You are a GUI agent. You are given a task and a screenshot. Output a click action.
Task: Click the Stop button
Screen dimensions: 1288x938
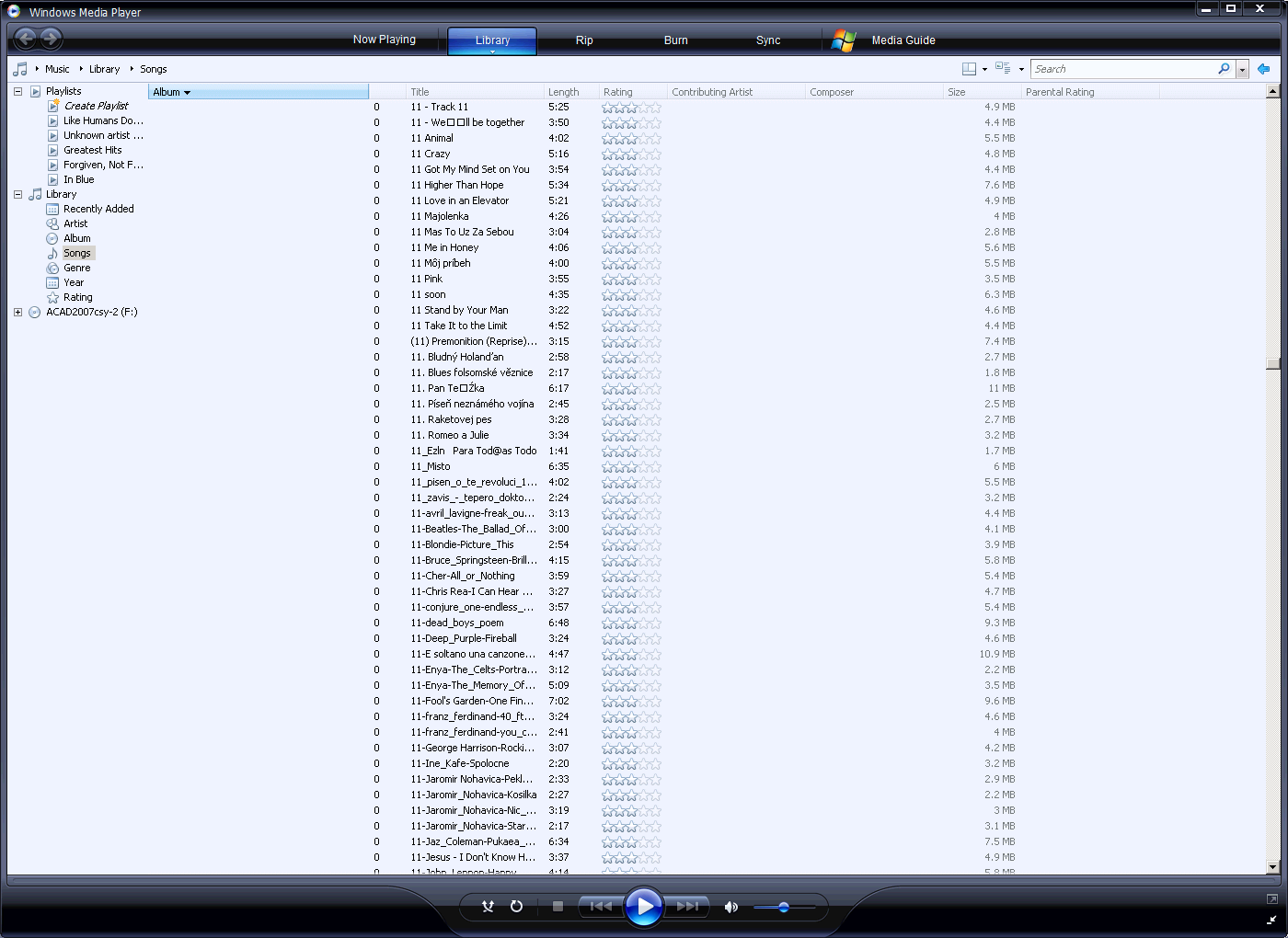coord(558,907)
